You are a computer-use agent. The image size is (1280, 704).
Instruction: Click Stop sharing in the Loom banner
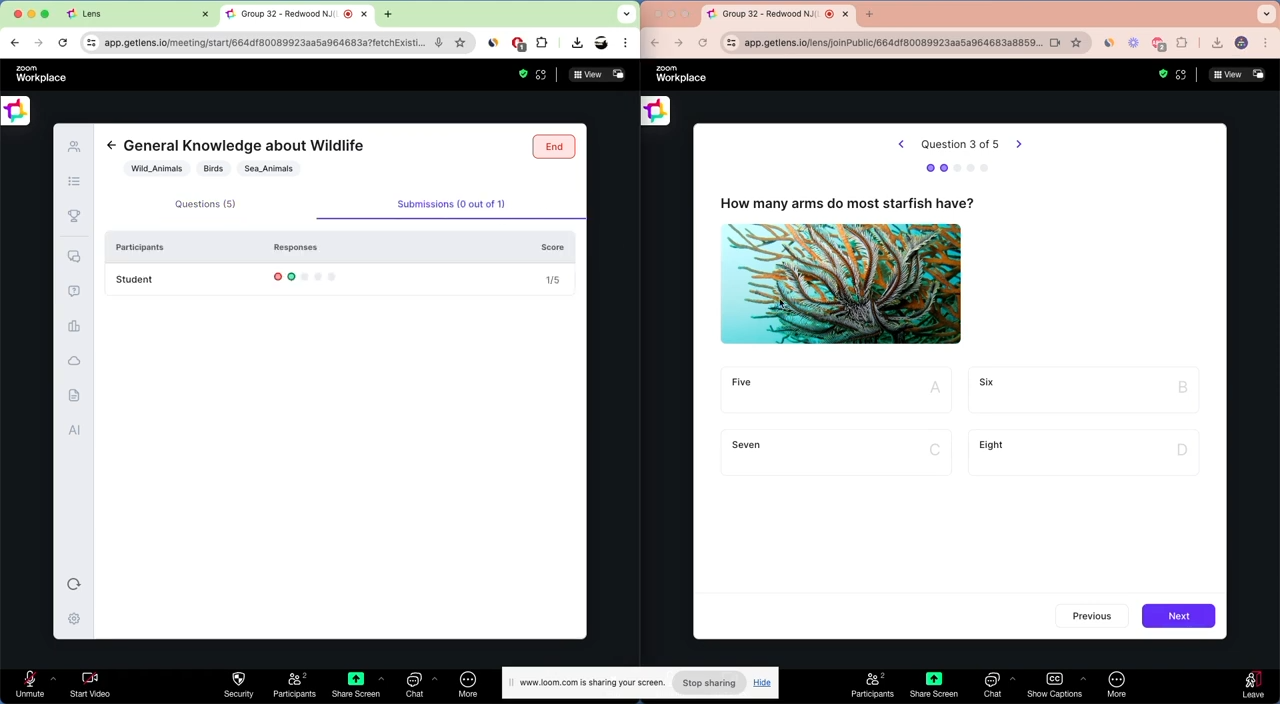(x=708, y=682)
